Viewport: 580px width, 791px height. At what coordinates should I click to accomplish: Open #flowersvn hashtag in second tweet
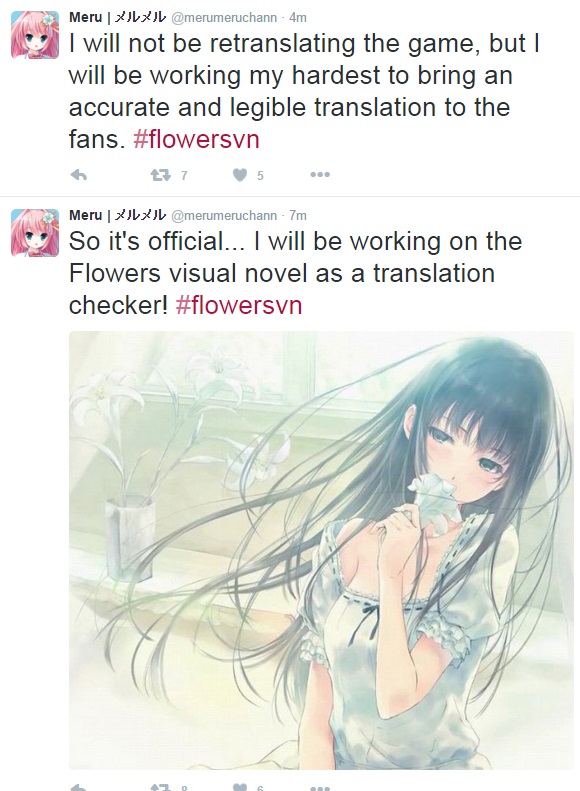[x=239, y=305]
